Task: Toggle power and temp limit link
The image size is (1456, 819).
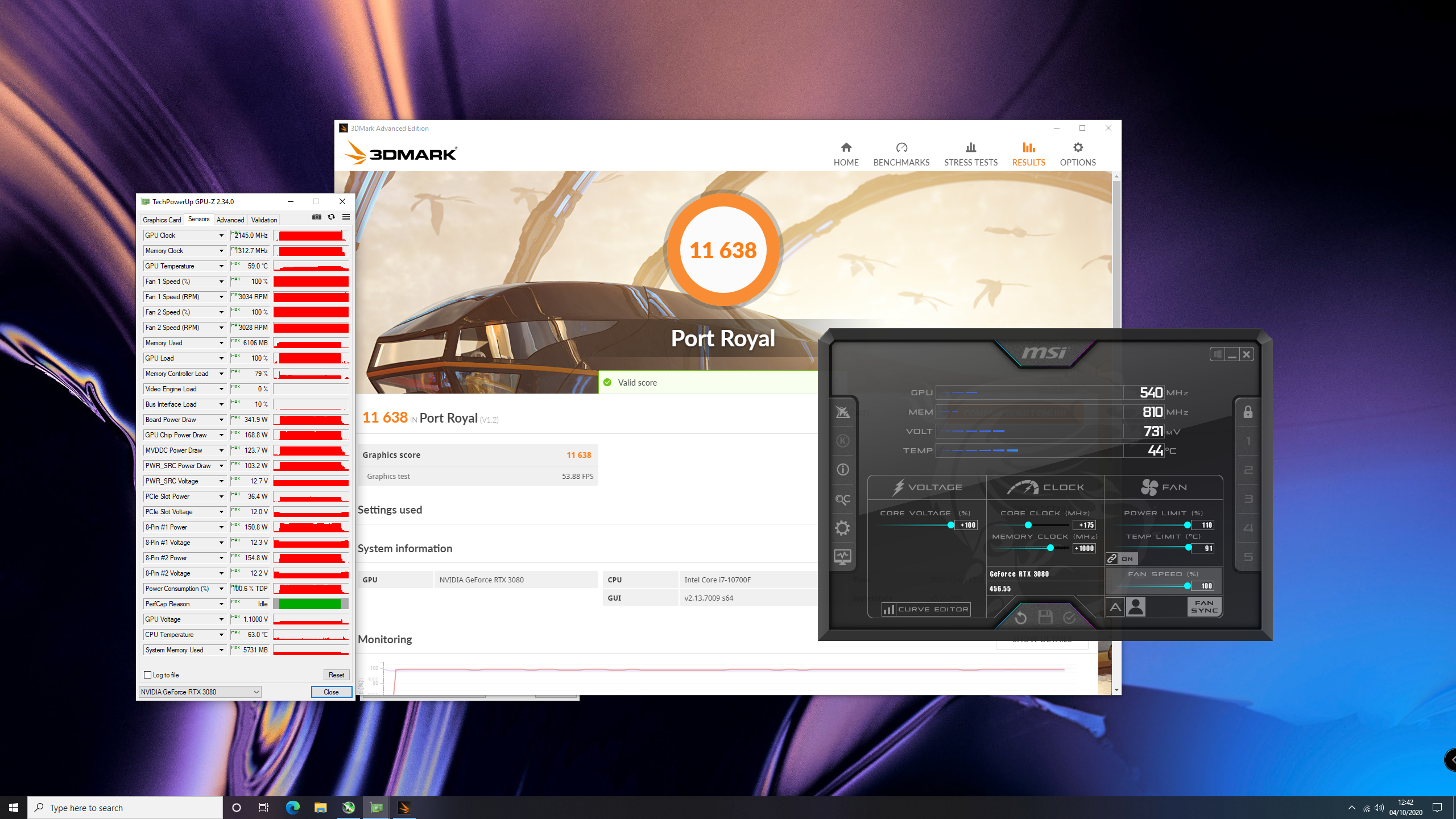Action: coord(1122,559)
